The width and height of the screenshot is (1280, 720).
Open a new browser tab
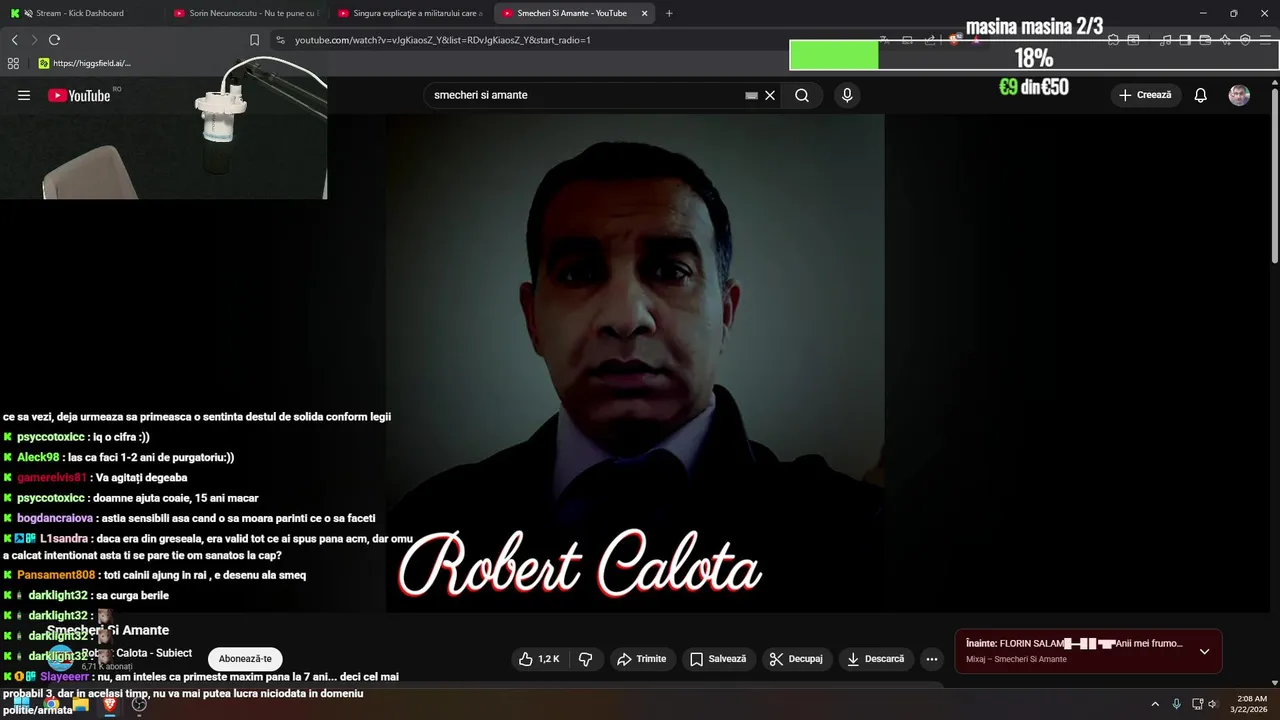click(x=669, y=13)
